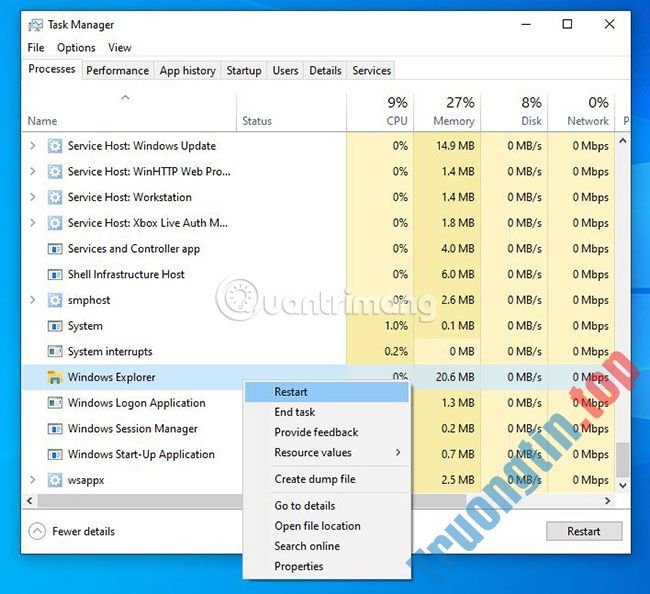The image size is (650, 594).
Task: Switch to the Details tab
Action: [325, 70]
